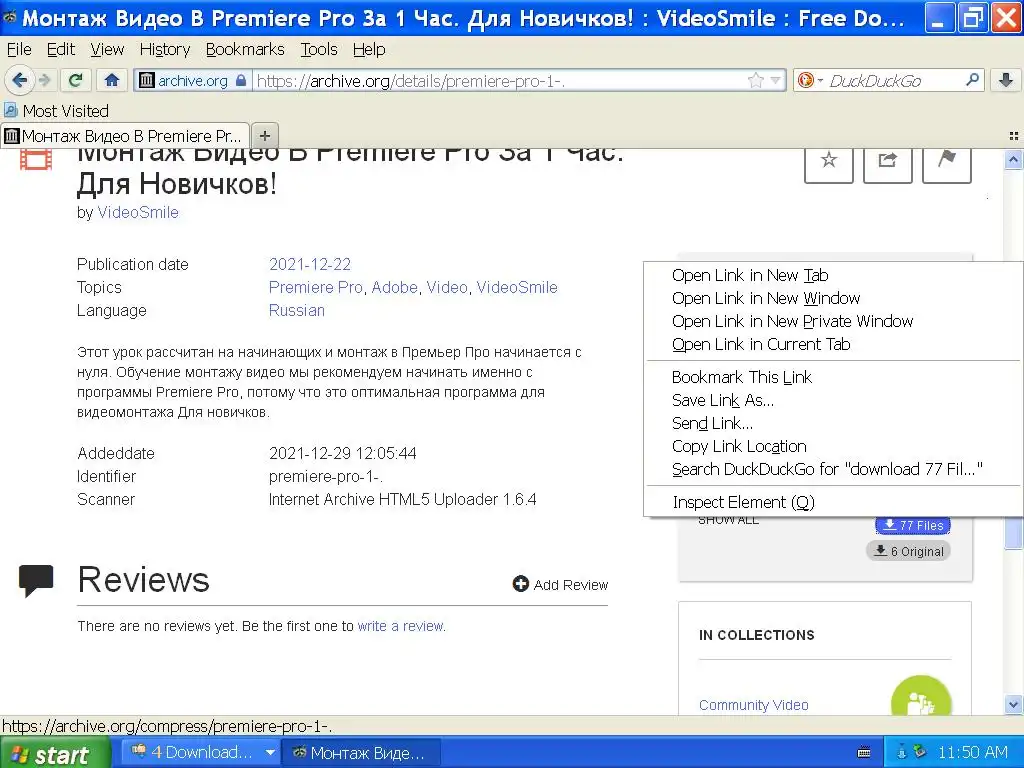Image resolution: width=1024 pixels, height=768 pixels.
Task: Select the Монтаж Видео browser tab
Action: pyautogui.click(x=125, y=136)
